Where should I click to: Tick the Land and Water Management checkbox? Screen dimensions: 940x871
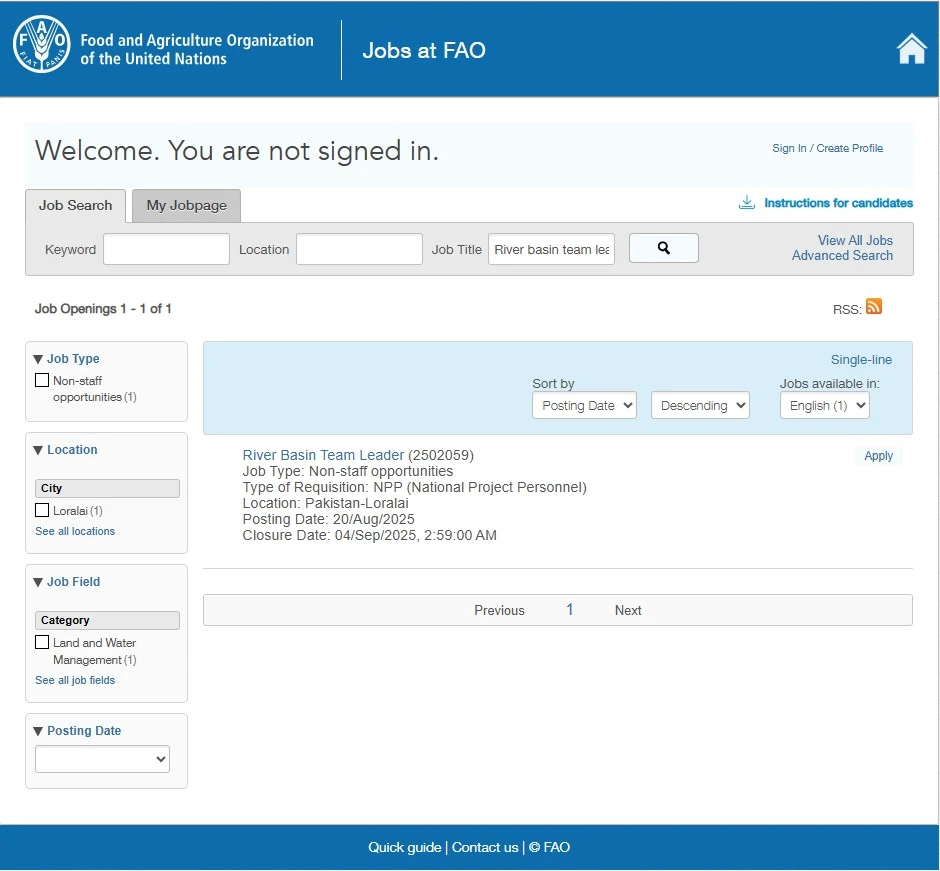[42, 642]
